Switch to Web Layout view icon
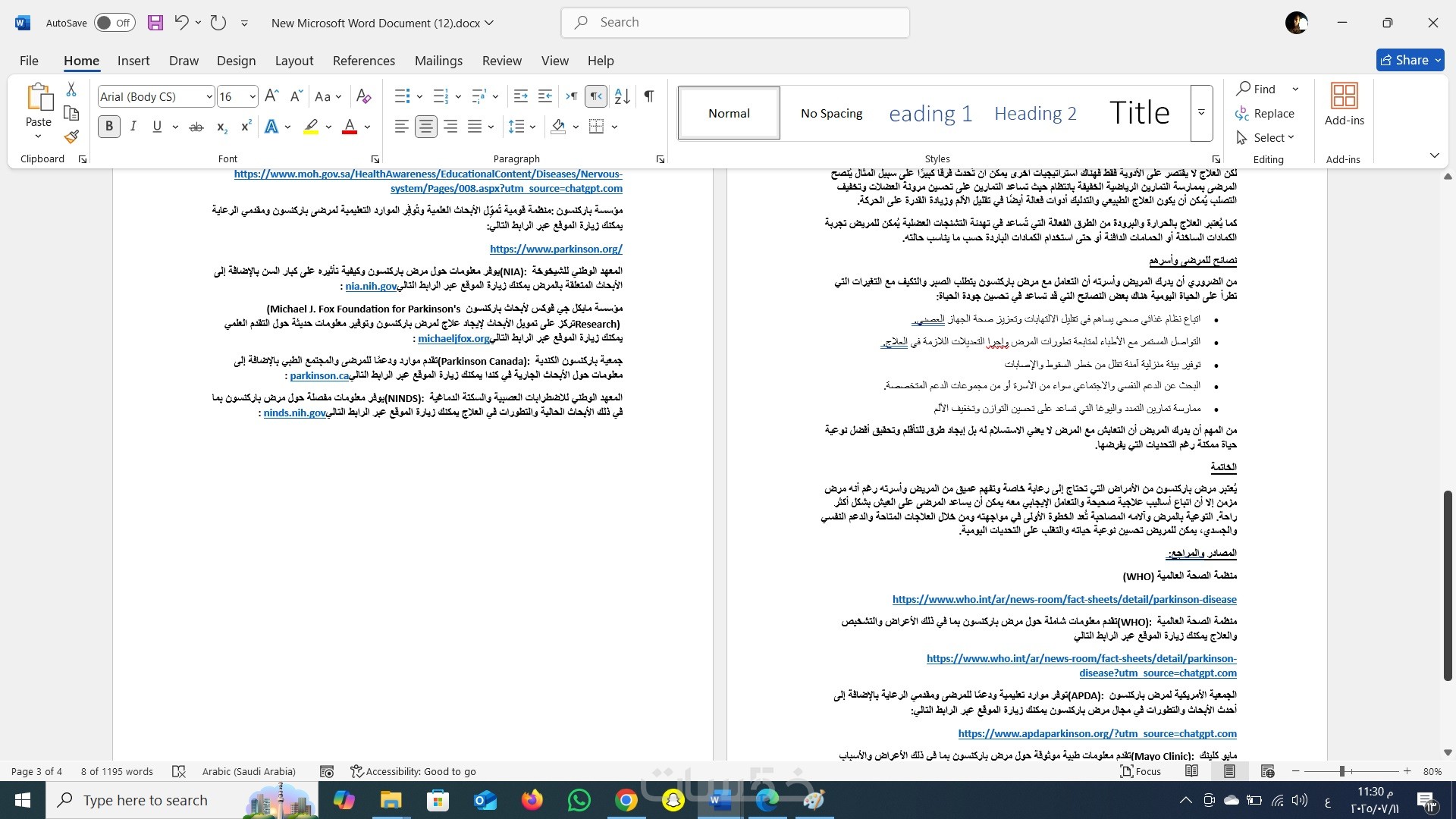The height and width of the screenshot is (819, 1456). (1267, 771)
